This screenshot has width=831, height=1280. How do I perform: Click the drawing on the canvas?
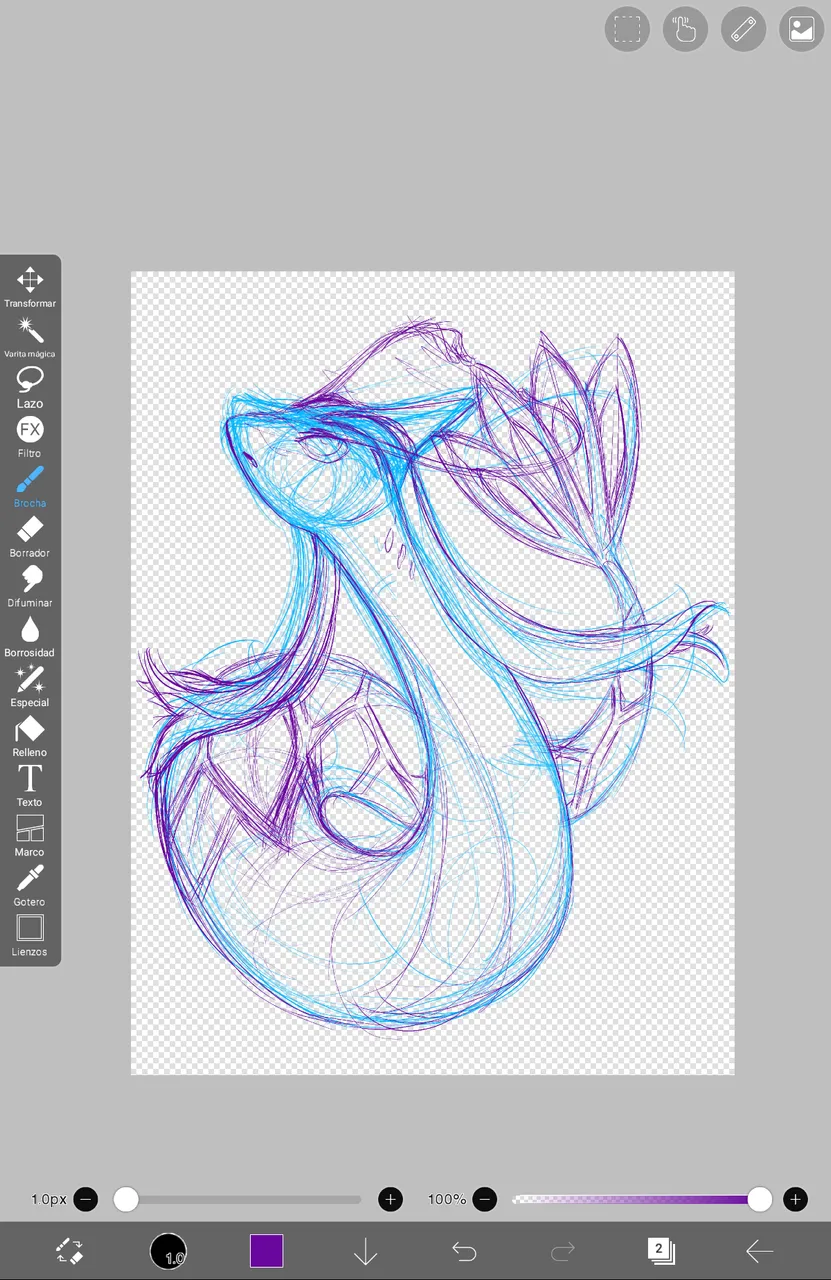pyautogui.click(x=433, y=673)
